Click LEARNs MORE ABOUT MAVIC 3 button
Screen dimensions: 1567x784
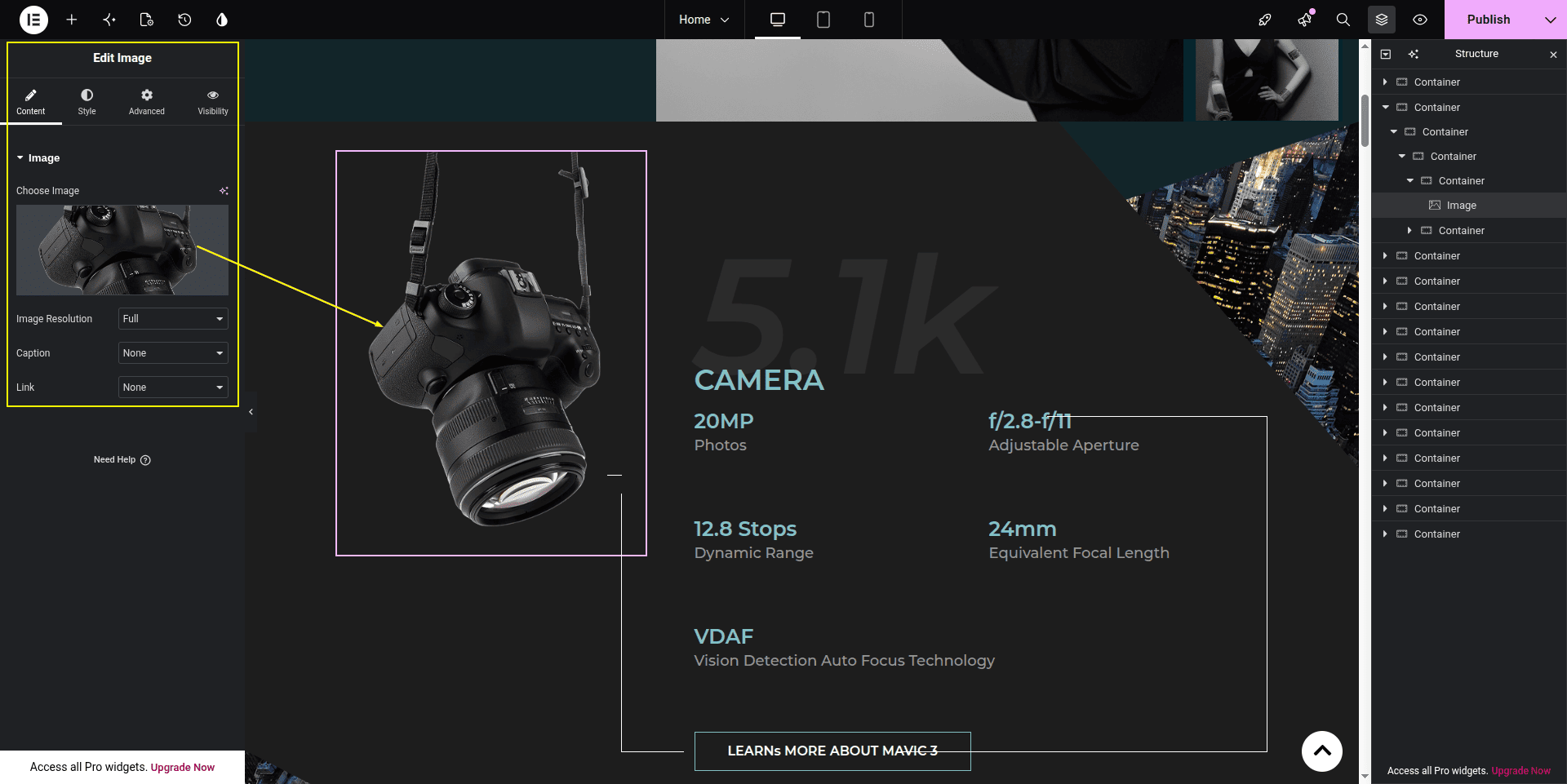832,751
